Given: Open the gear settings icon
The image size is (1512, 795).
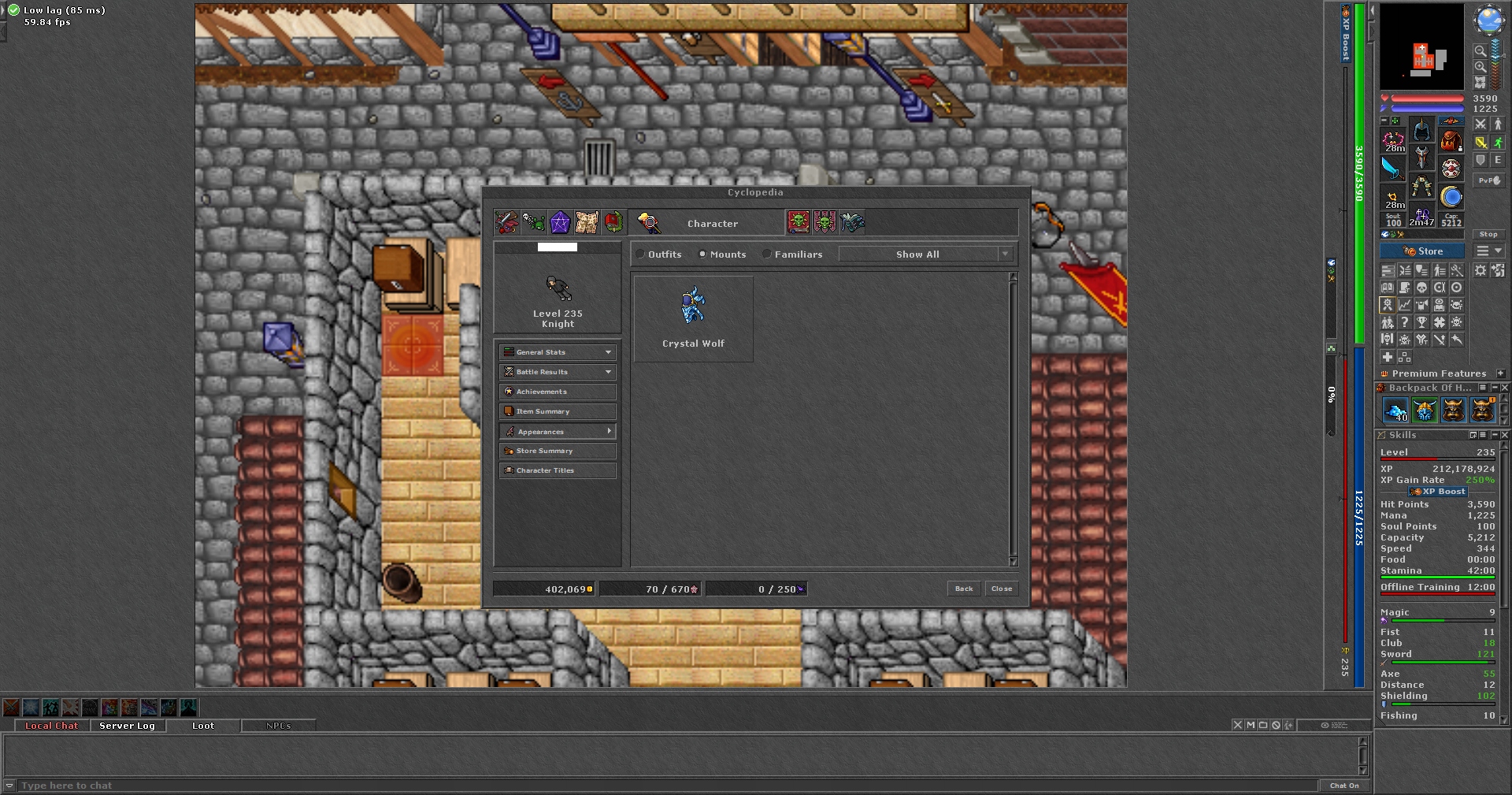Looking at the screenshot, I should click(x=1480, y=270).
